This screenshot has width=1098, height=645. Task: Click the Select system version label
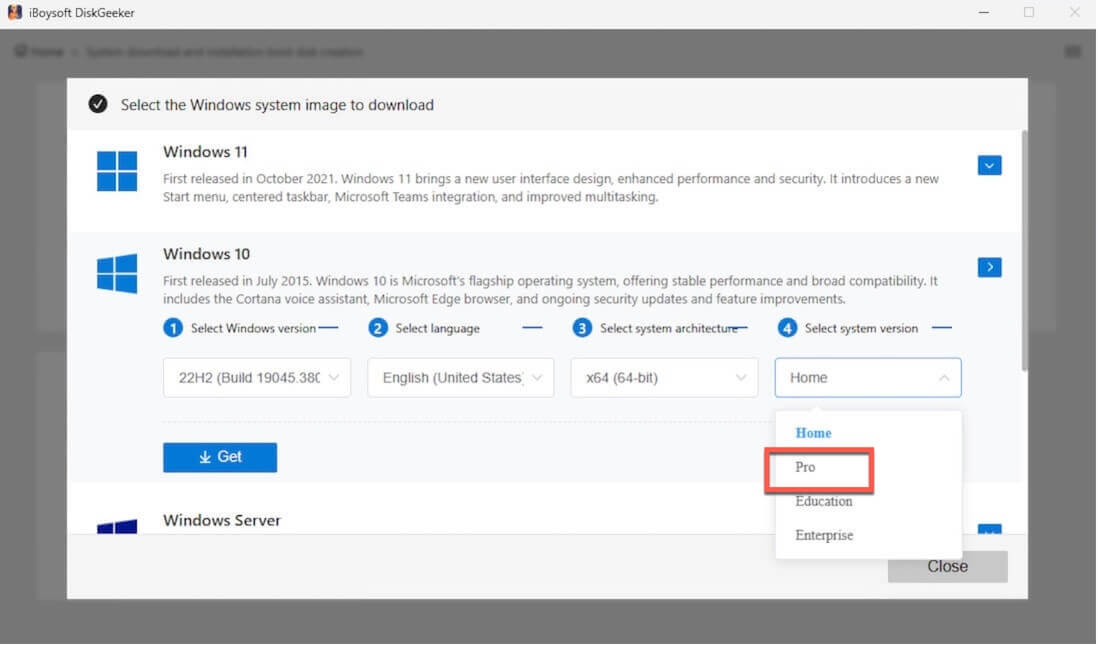(861, 328)
